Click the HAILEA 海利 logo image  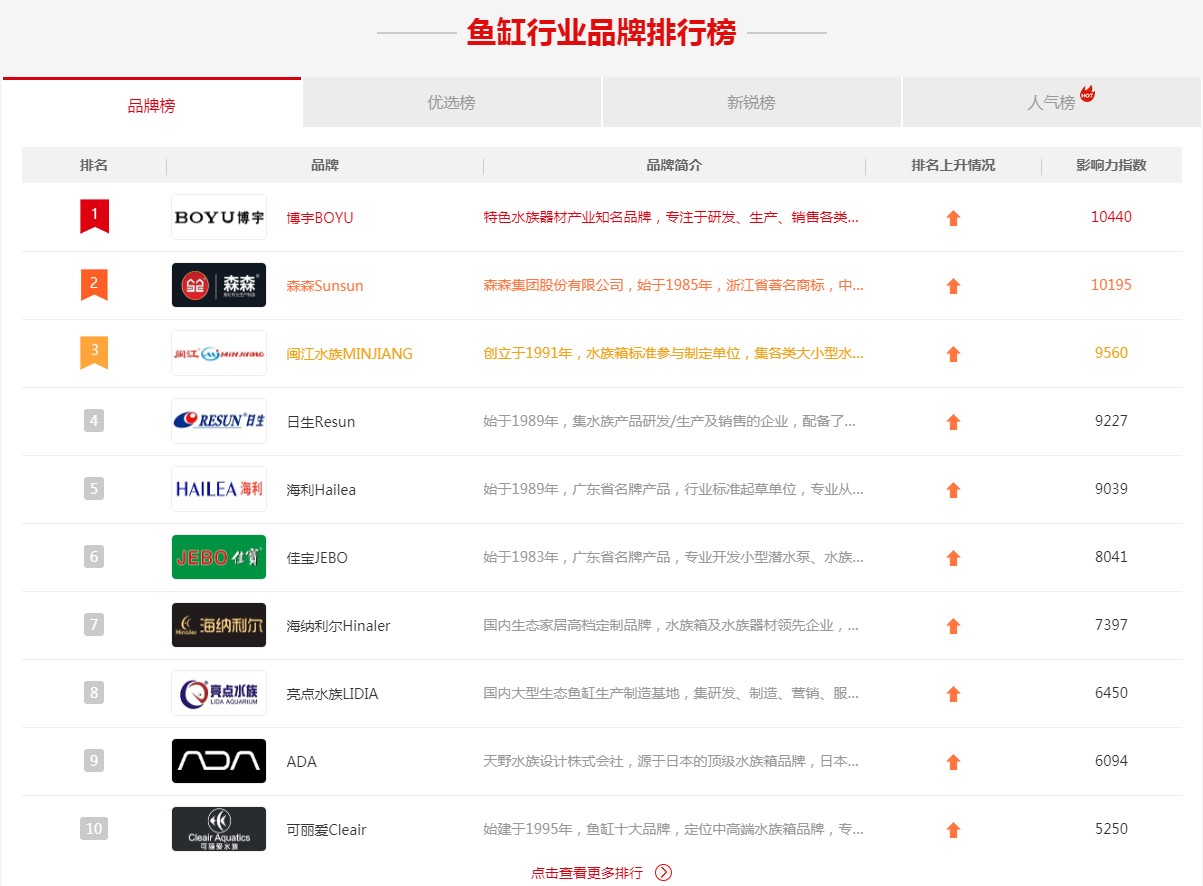[218, 489]
